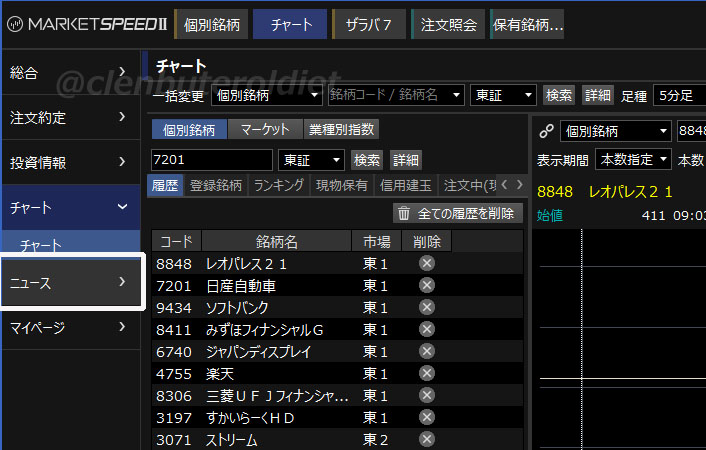The width and height of the screenshot is (706, 450).
Task: Click the chain link icon in chart panel
Action: [x=546, y=131]
